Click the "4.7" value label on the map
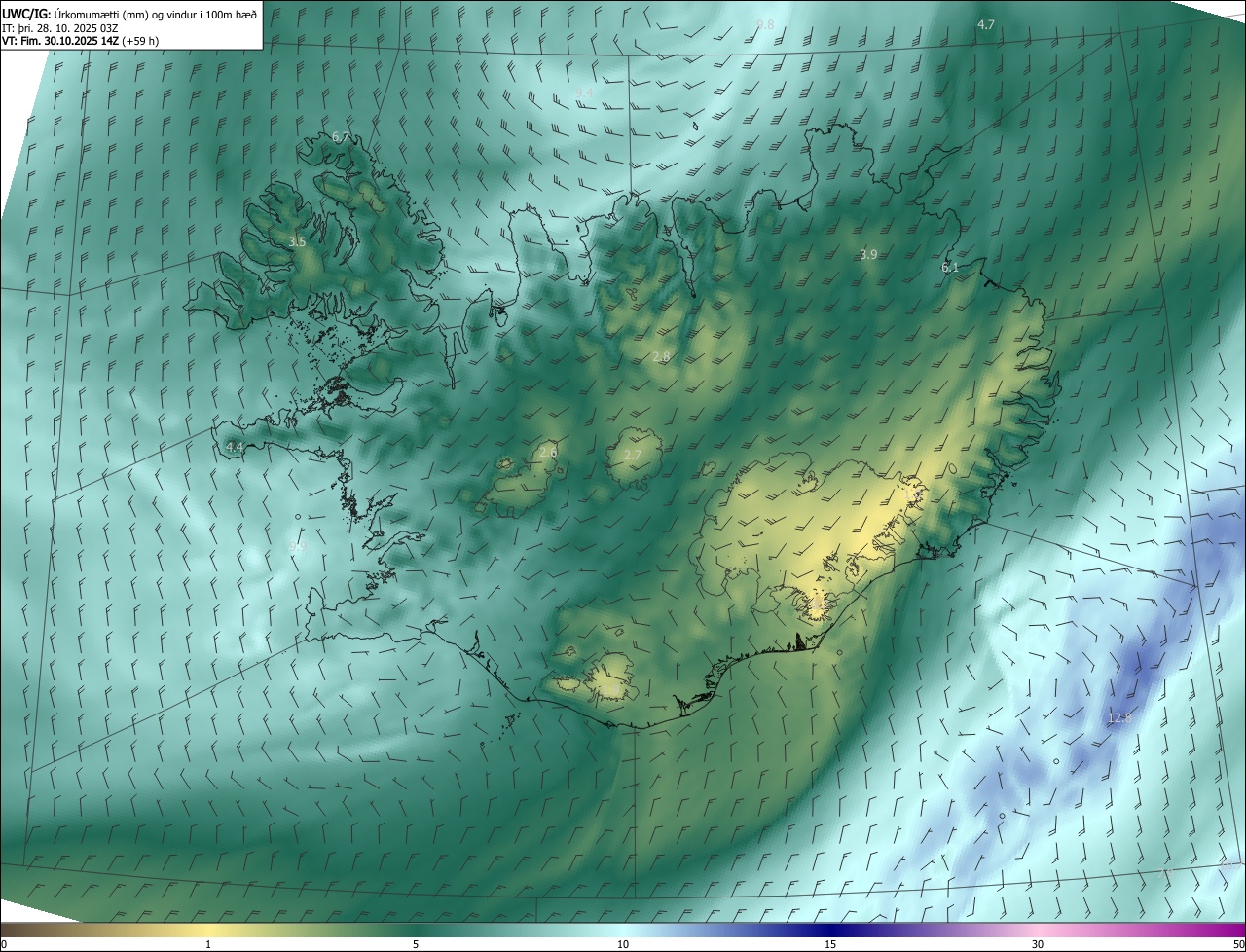This screenshot has width=1246, height=952. 986,24
